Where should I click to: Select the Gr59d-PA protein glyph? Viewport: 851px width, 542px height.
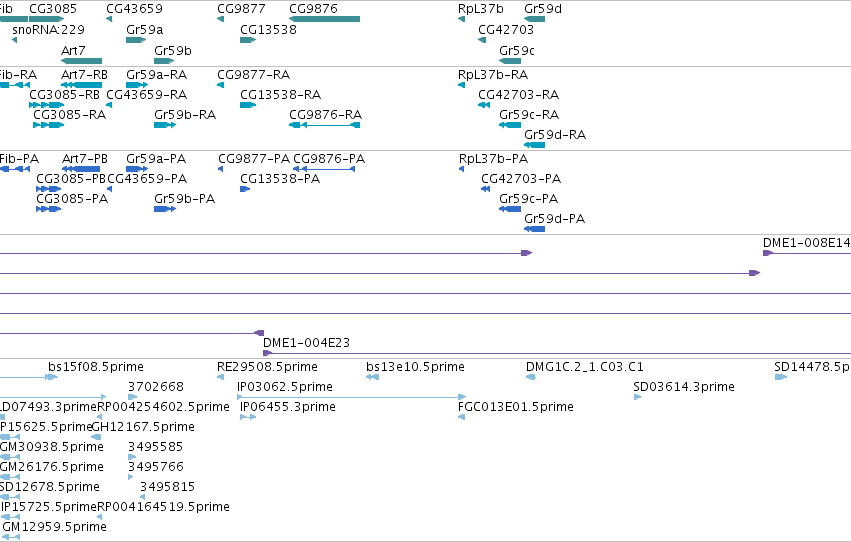[x=535, y=229]
